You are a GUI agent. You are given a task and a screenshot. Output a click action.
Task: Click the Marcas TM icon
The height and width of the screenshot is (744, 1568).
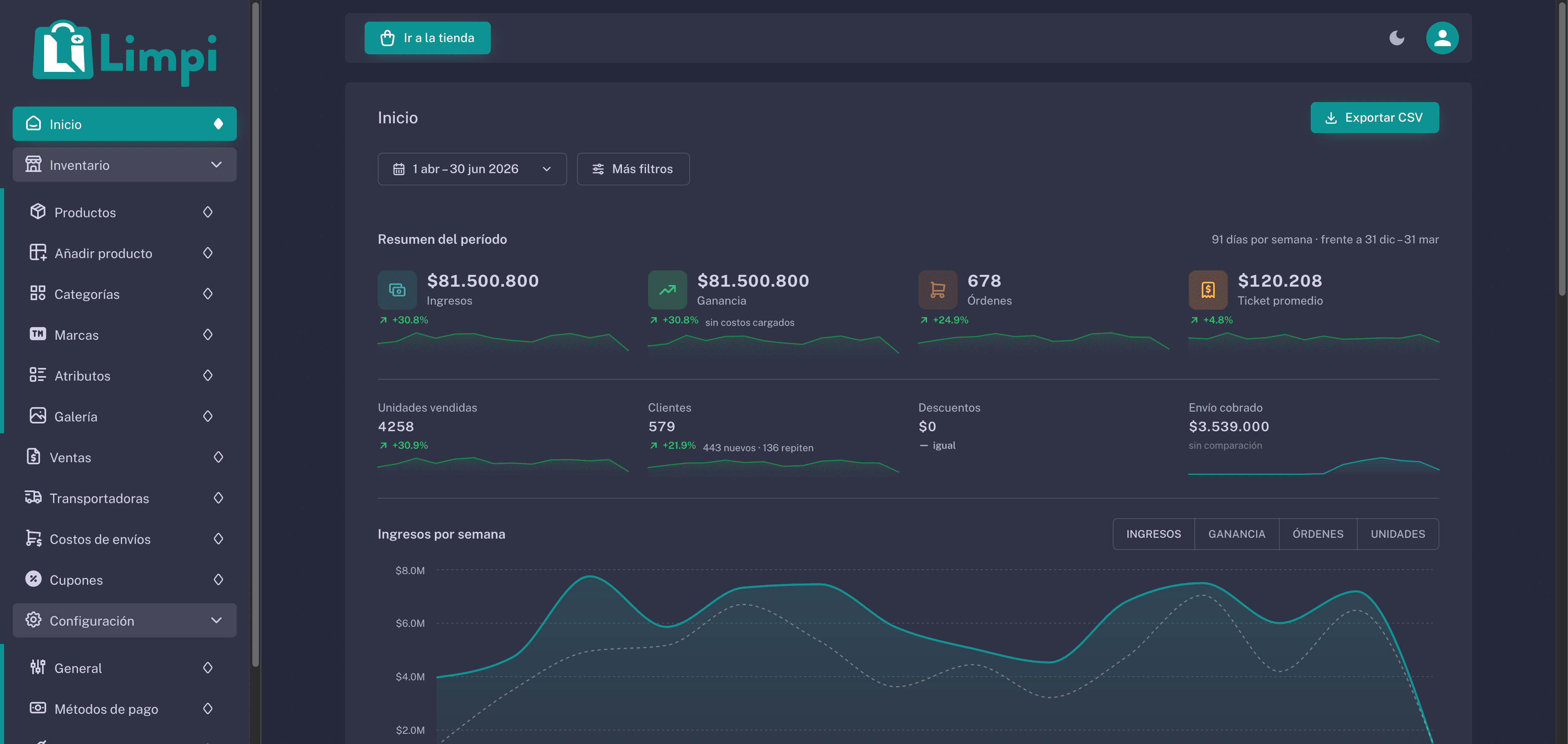[x=38, y=334]
